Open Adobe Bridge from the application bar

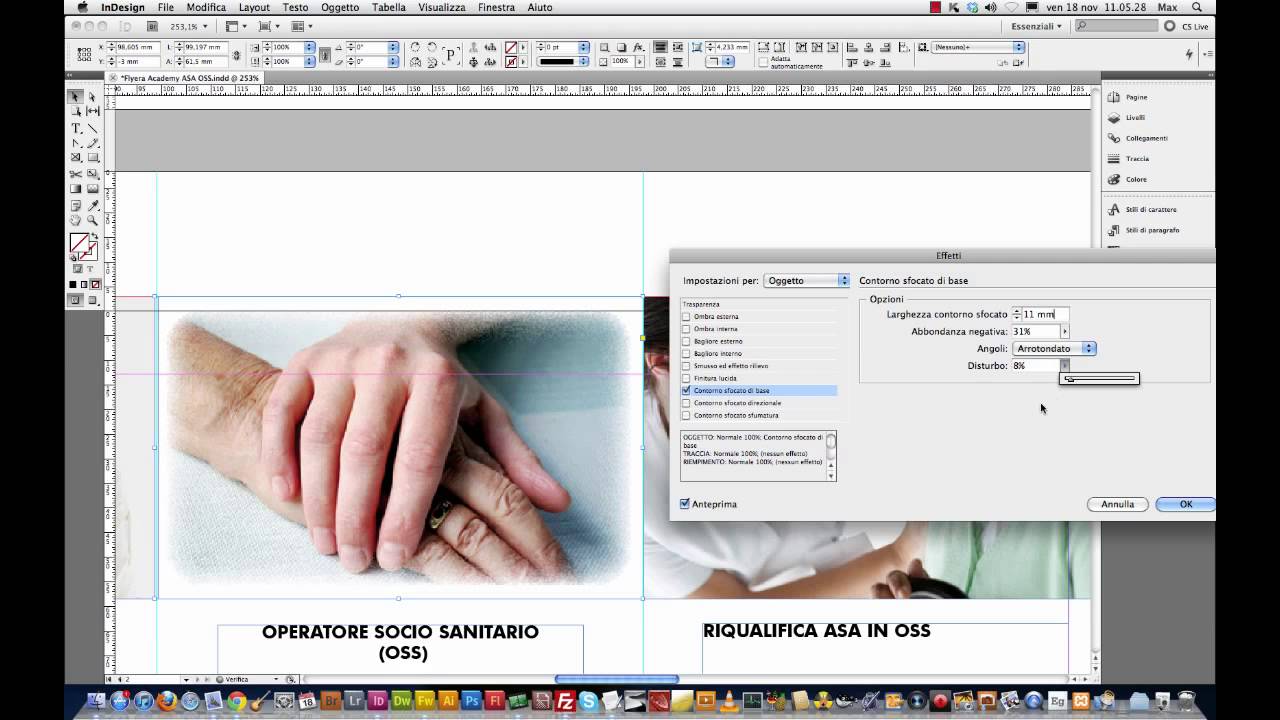(152, 26)
